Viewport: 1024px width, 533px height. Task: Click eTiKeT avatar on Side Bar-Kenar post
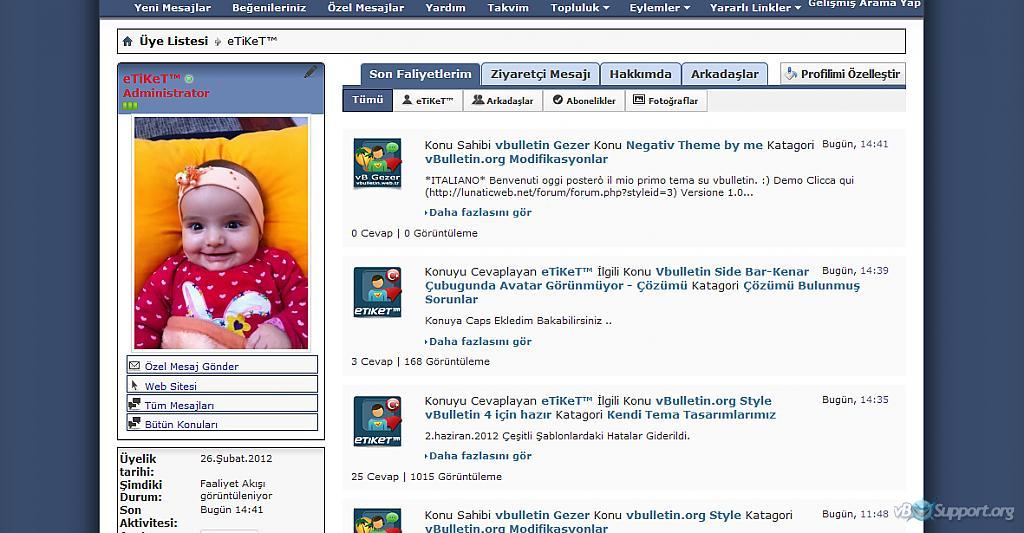377,292
